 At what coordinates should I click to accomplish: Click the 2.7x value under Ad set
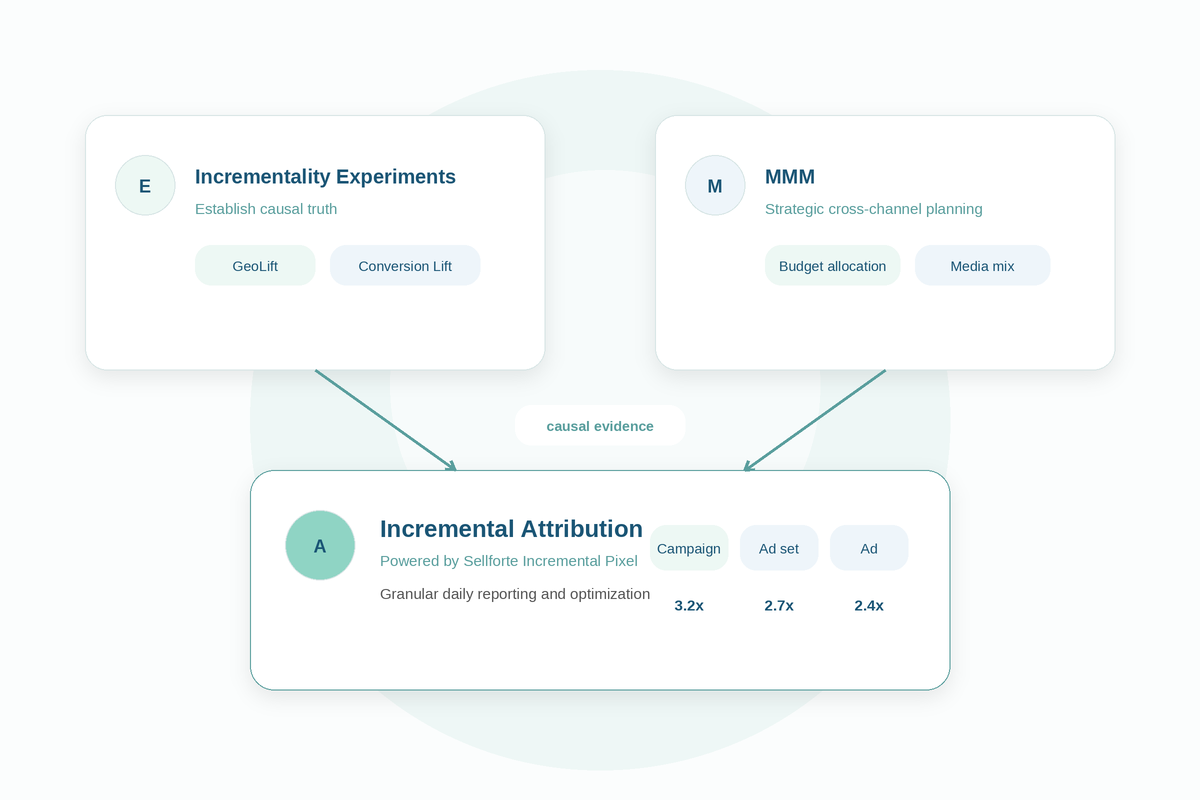(779, 605)
